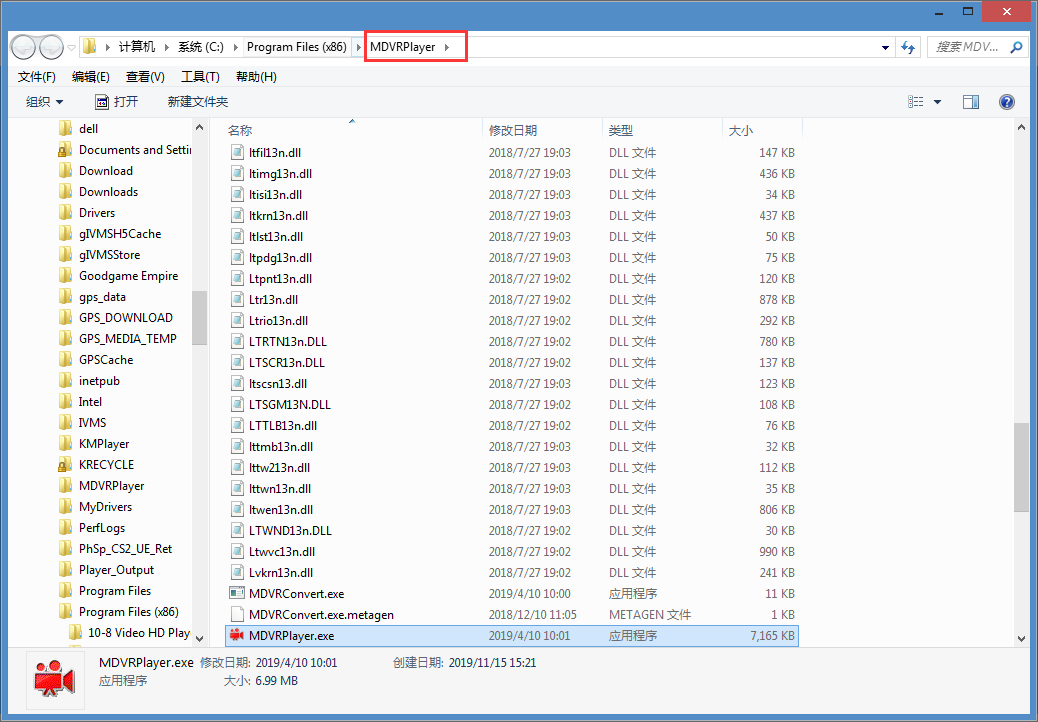Select the MDVRConvert.exe file icon
Screen dimensions: 1038x722
coord(236,593)
